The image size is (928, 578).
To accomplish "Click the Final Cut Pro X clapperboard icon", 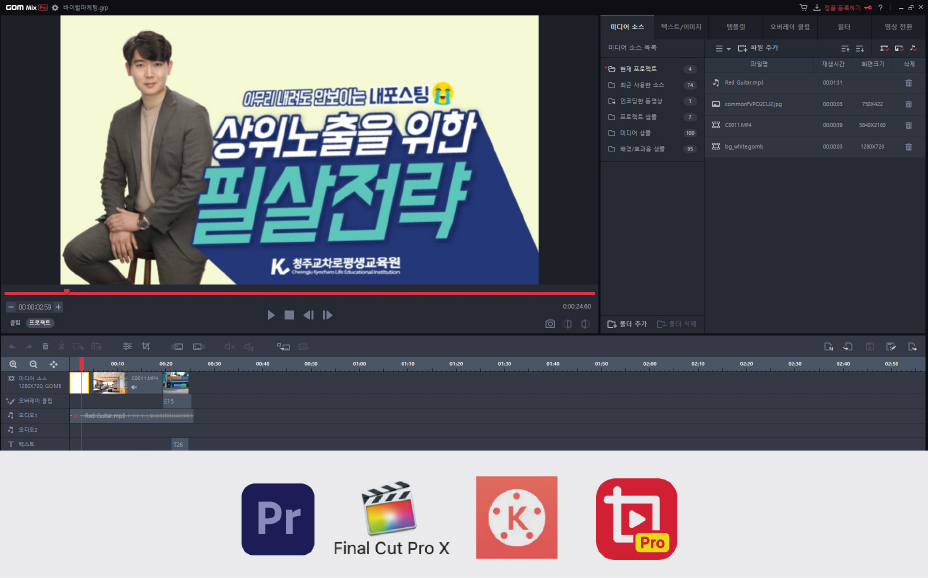I will pos(389,508).
